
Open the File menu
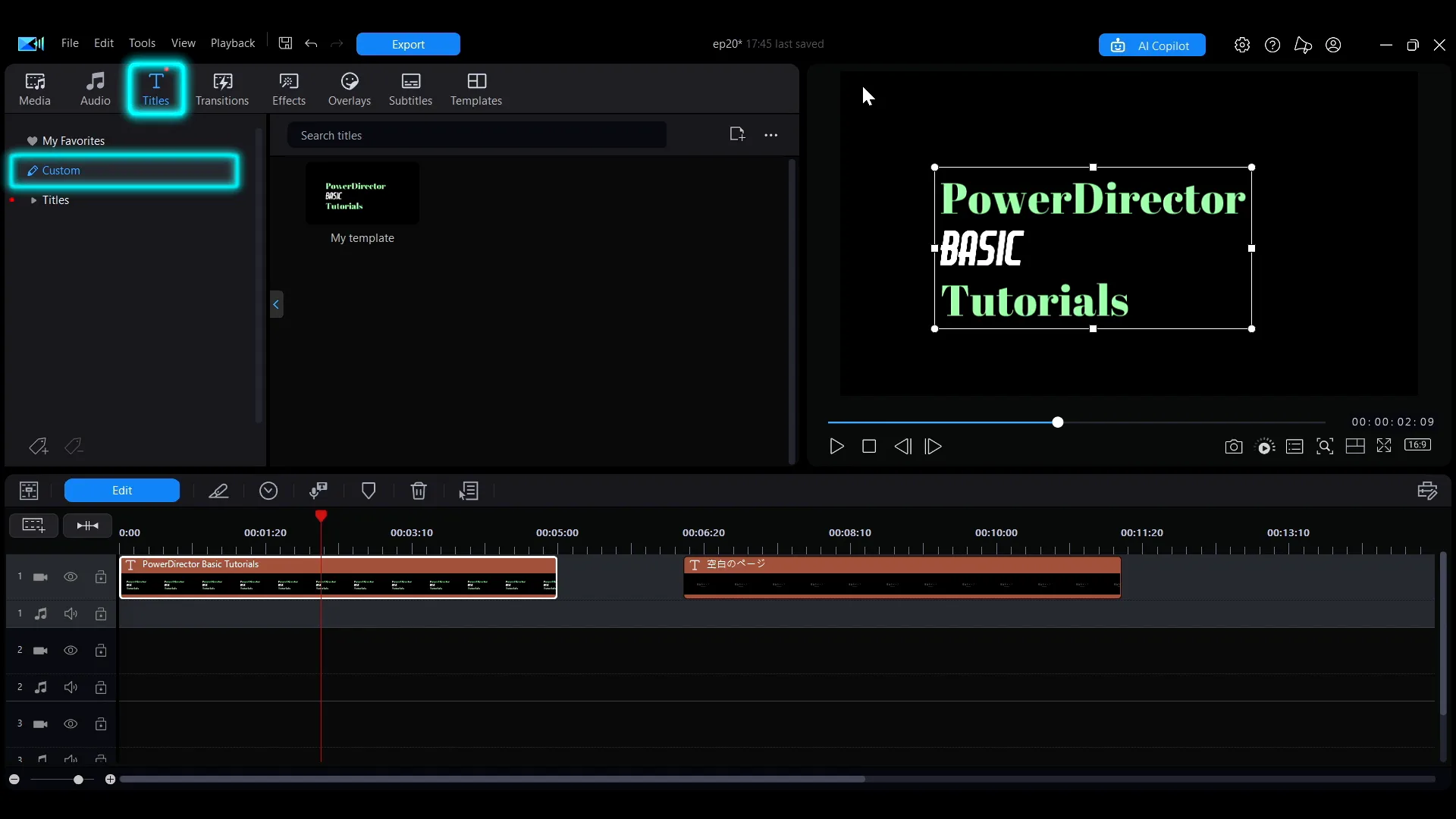coord(70,43)
